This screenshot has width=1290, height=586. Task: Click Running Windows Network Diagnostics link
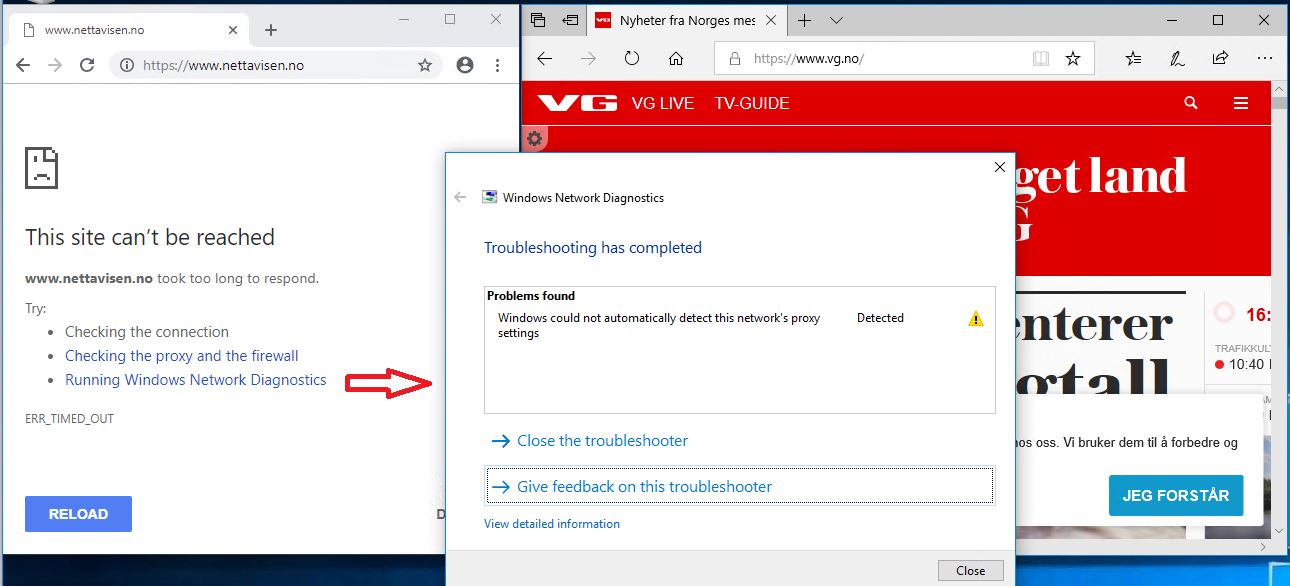click(196, 380)
